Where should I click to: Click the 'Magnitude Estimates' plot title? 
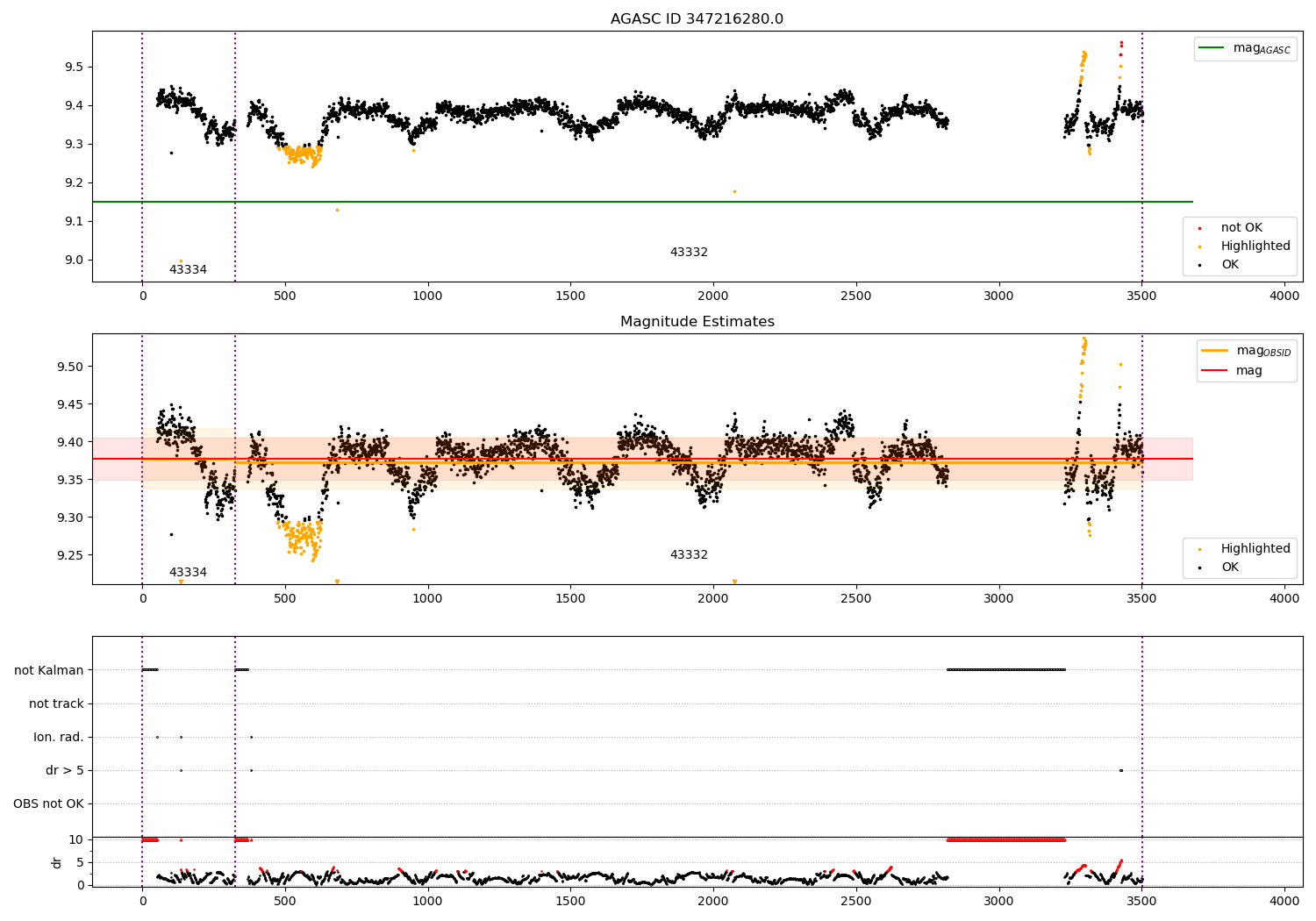(697, 322)
